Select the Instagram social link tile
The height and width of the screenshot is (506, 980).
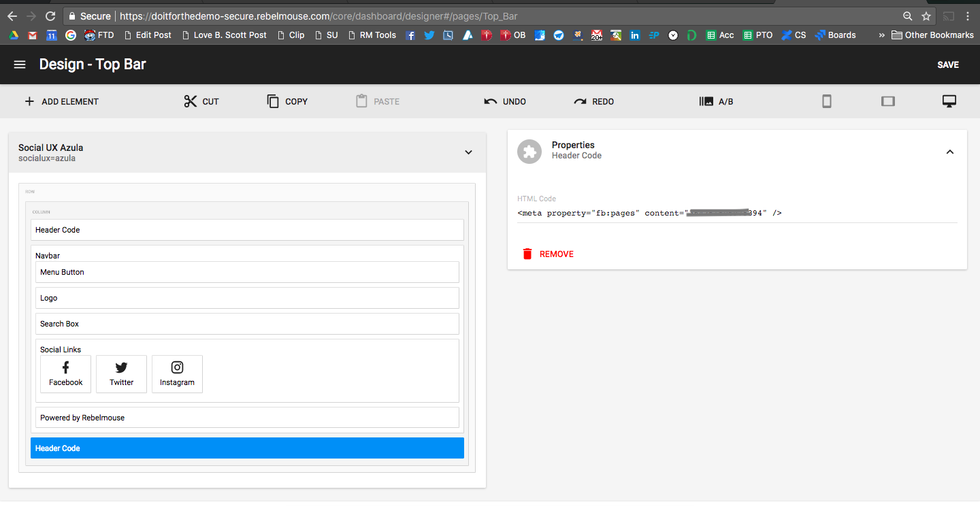point(177,374)
